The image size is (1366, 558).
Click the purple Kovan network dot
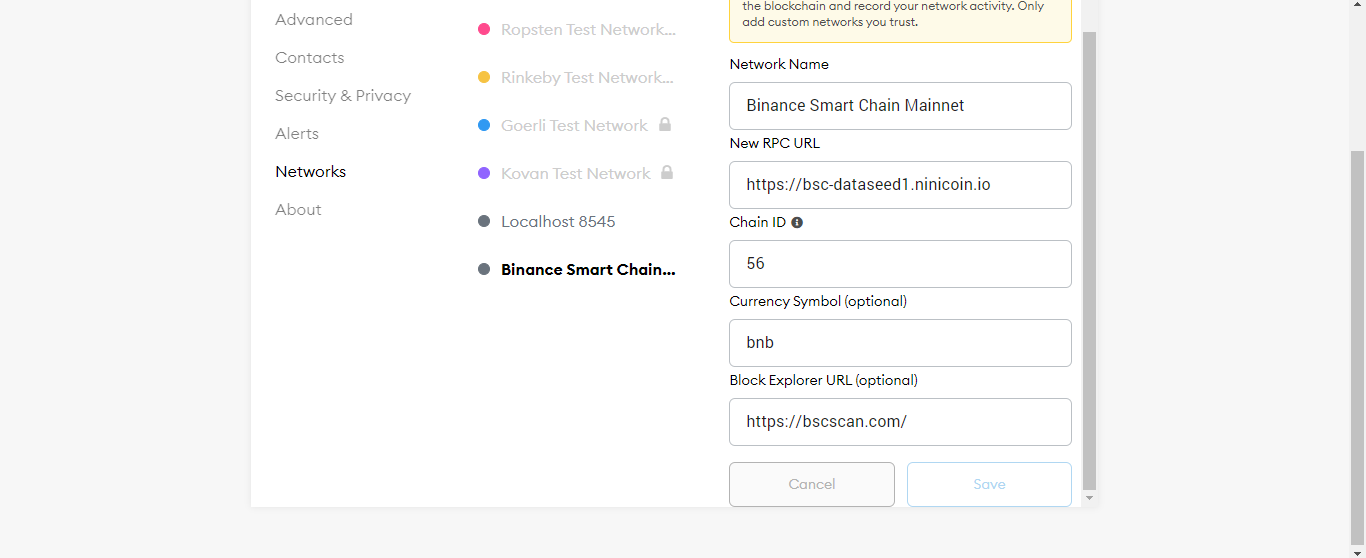484,174
